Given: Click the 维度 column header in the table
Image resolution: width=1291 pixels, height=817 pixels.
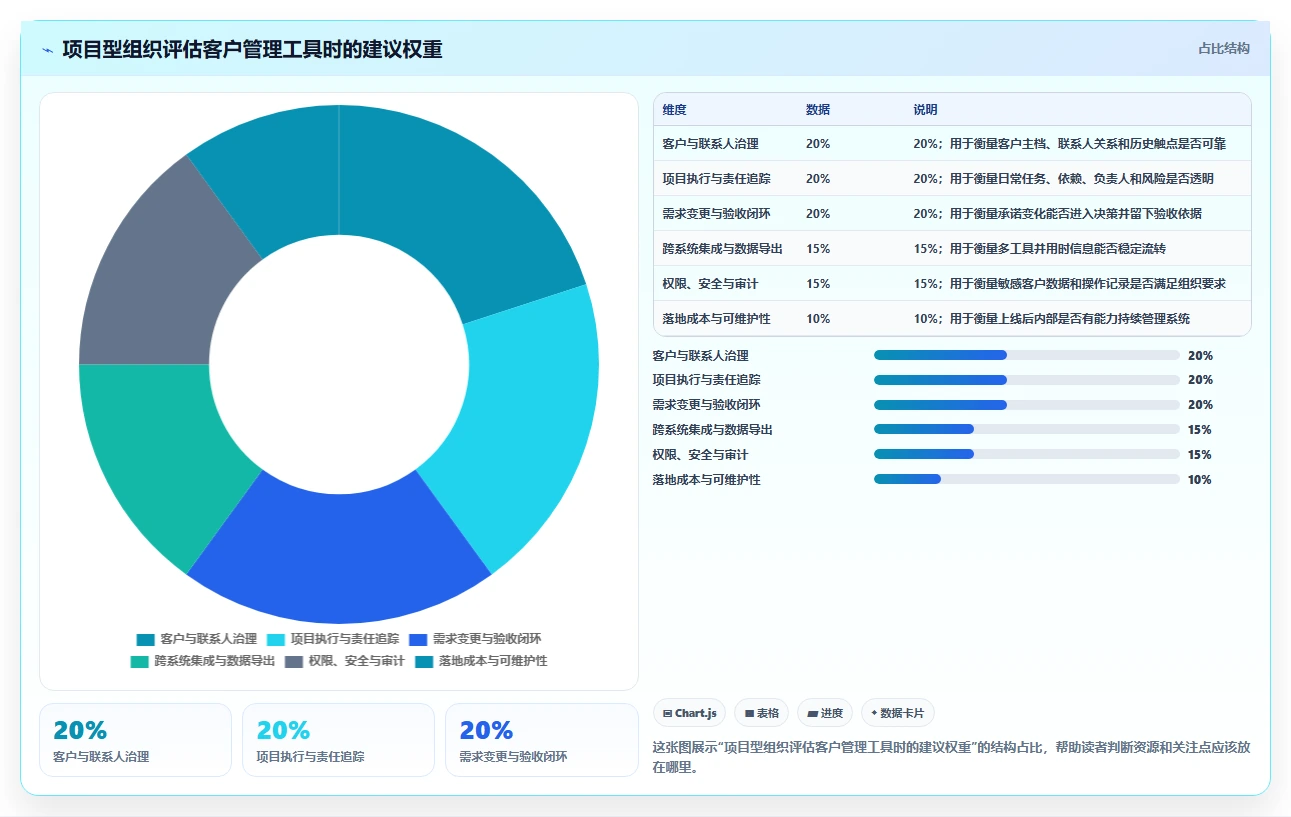Looking at the screenshot, I should point(674,110).
